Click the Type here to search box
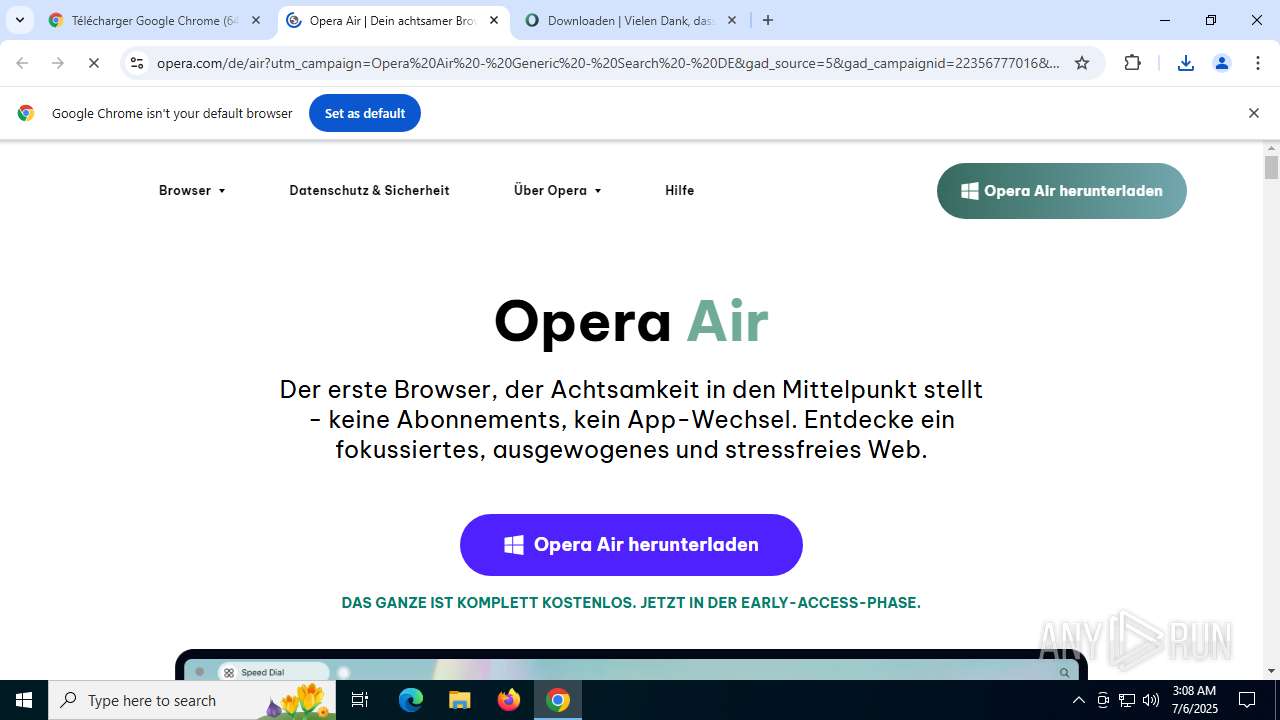Viewport: 1280px width, 720px height. tap(192, 700)
